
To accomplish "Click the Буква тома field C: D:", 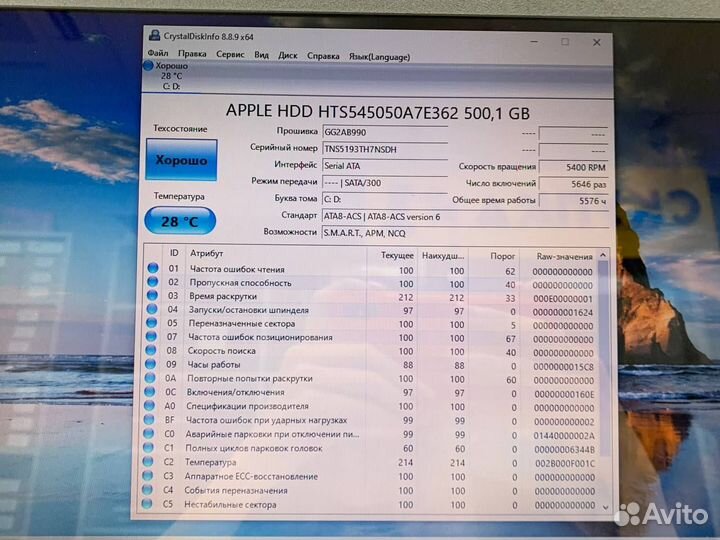I will 384,199.
